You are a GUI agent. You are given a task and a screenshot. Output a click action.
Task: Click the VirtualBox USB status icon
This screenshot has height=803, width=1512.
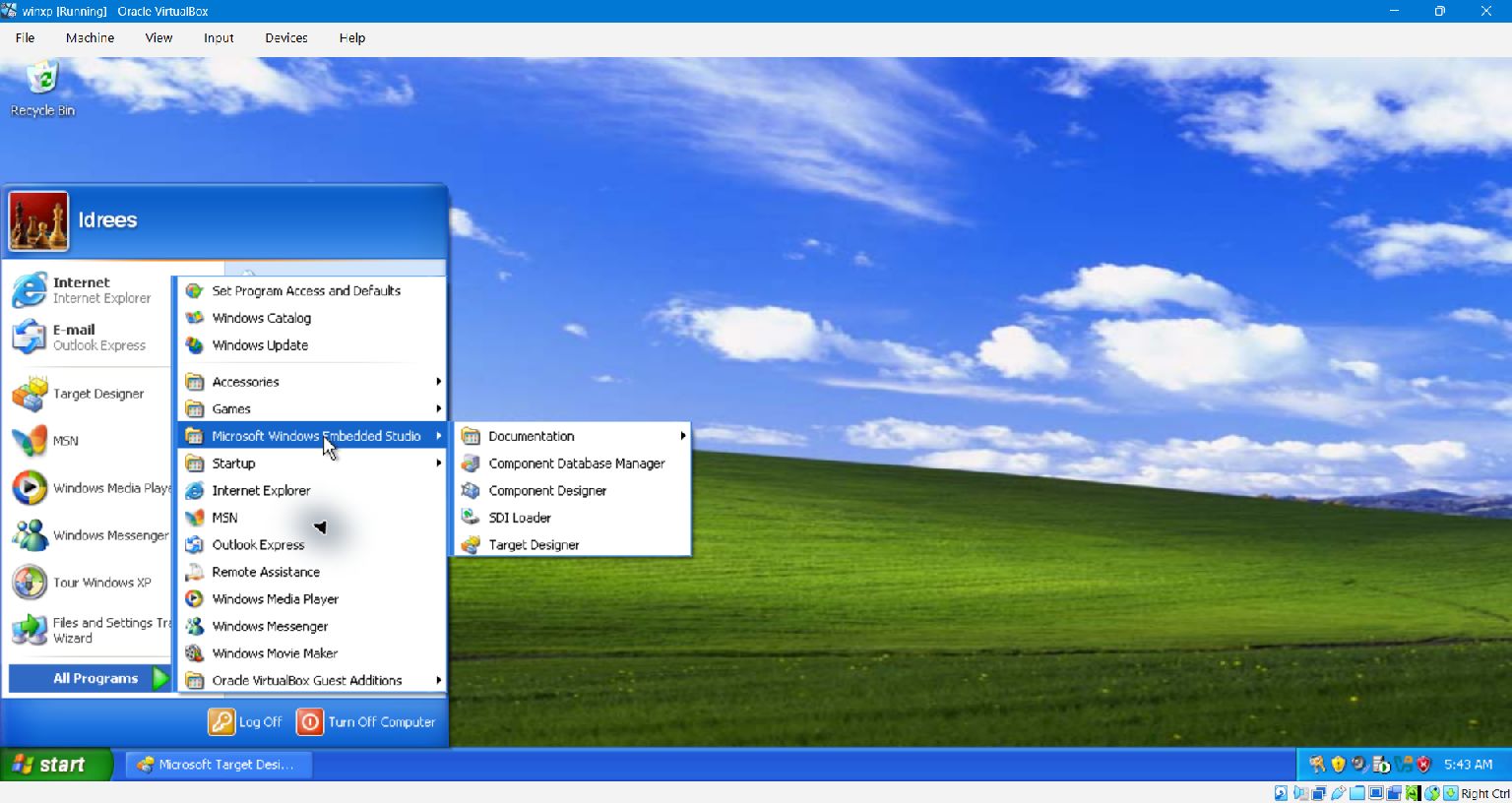[x=1339, y=793]
